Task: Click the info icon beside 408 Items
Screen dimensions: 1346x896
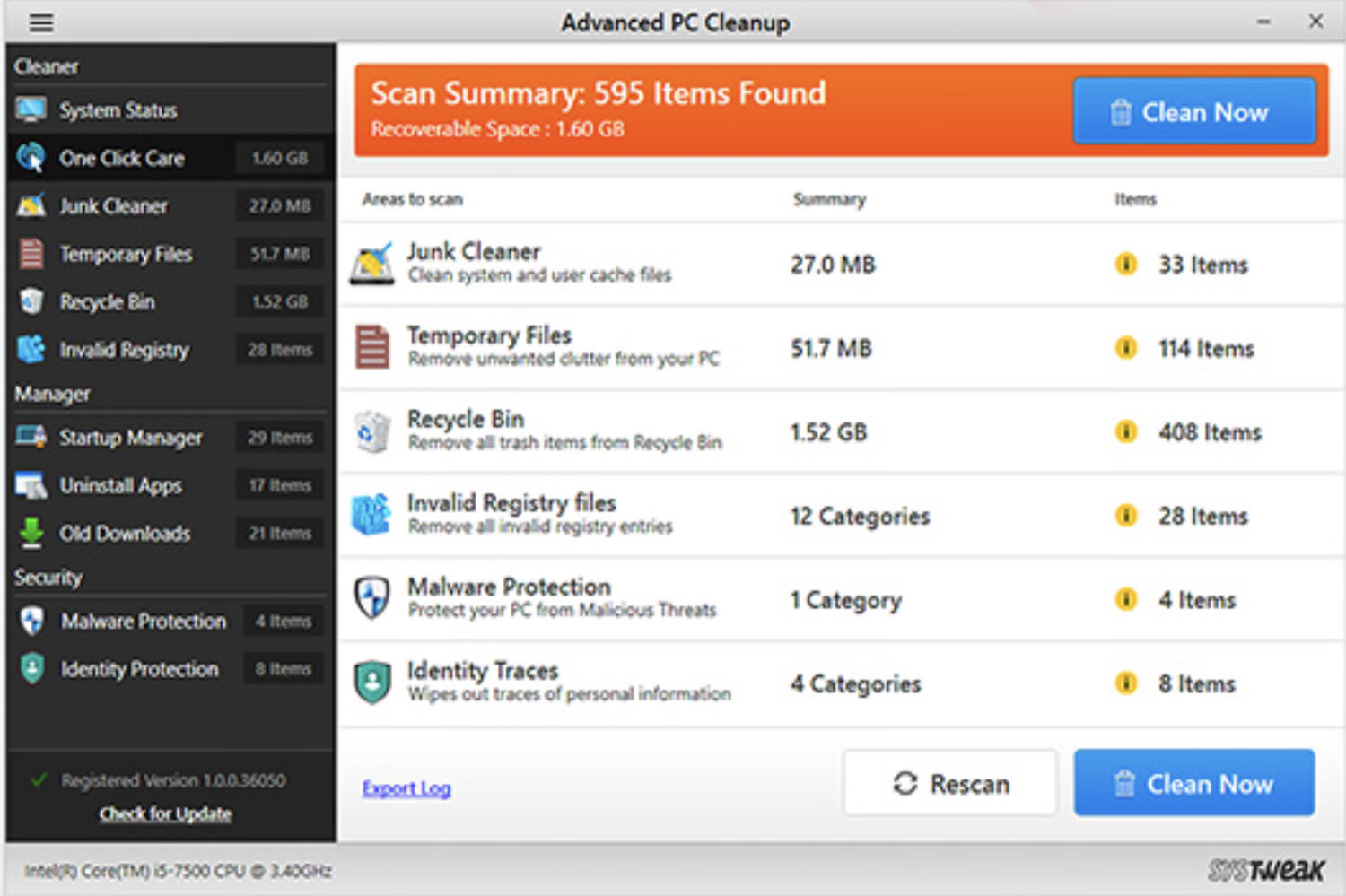Action: tap(1126, 431)
